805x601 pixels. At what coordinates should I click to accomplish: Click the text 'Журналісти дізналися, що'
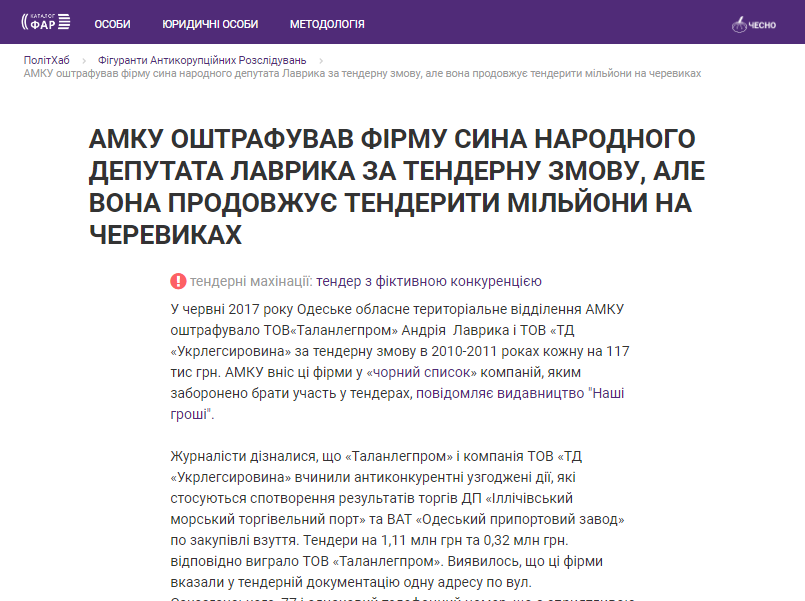(256, 456)
